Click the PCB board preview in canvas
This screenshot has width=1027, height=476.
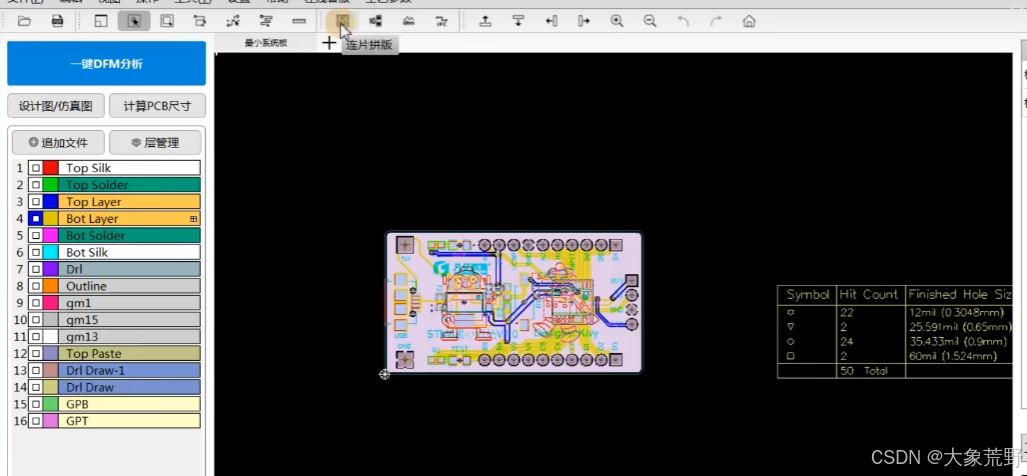tap(514, 302)
